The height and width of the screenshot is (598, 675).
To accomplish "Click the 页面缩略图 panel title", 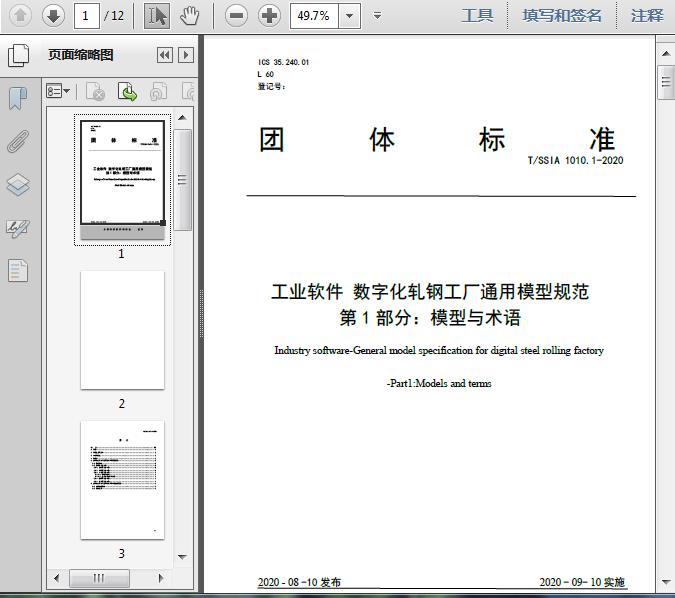I will tap(81, 55).
